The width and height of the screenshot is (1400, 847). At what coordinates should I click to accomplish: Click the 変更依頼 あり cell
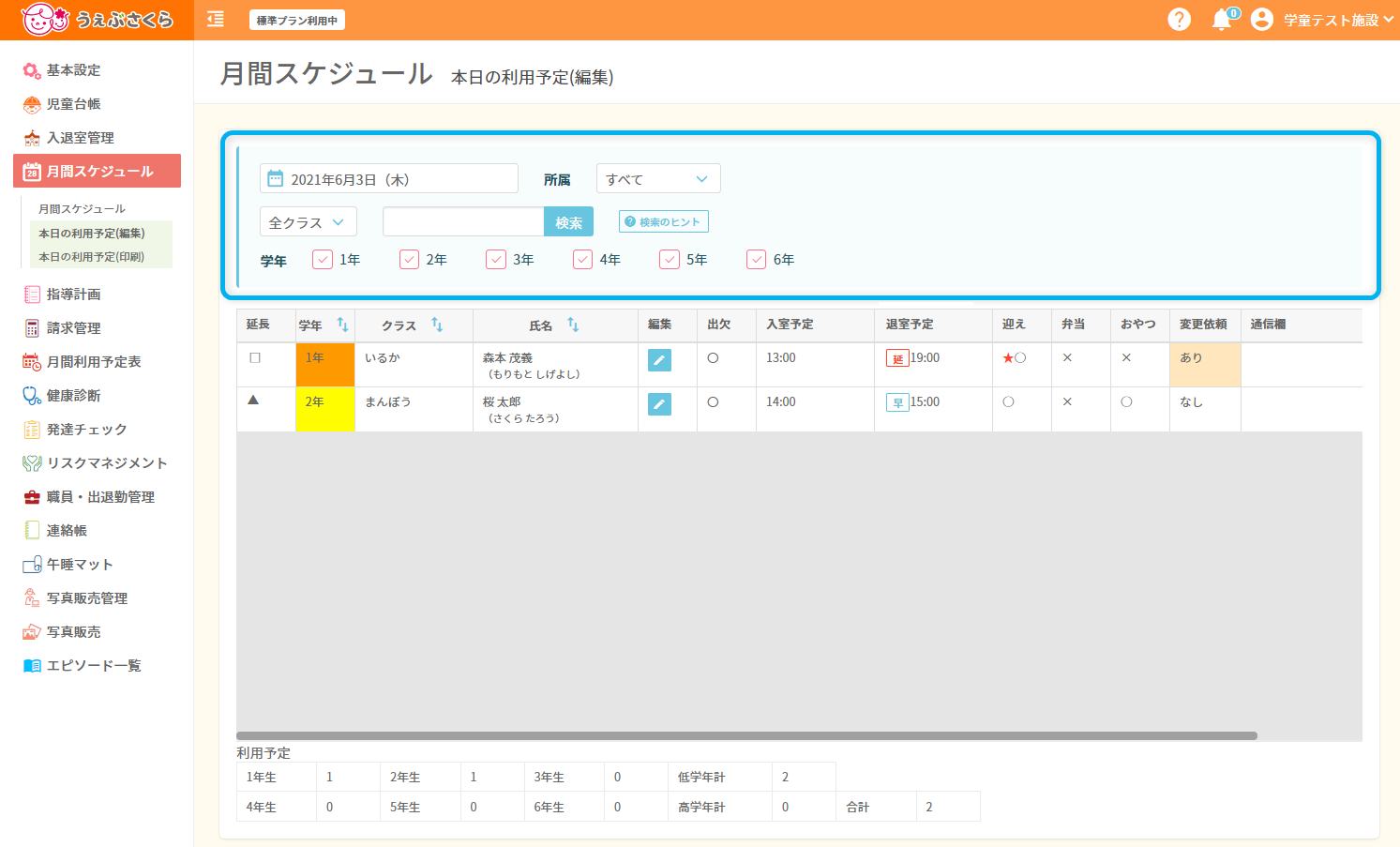(1205, 365)
